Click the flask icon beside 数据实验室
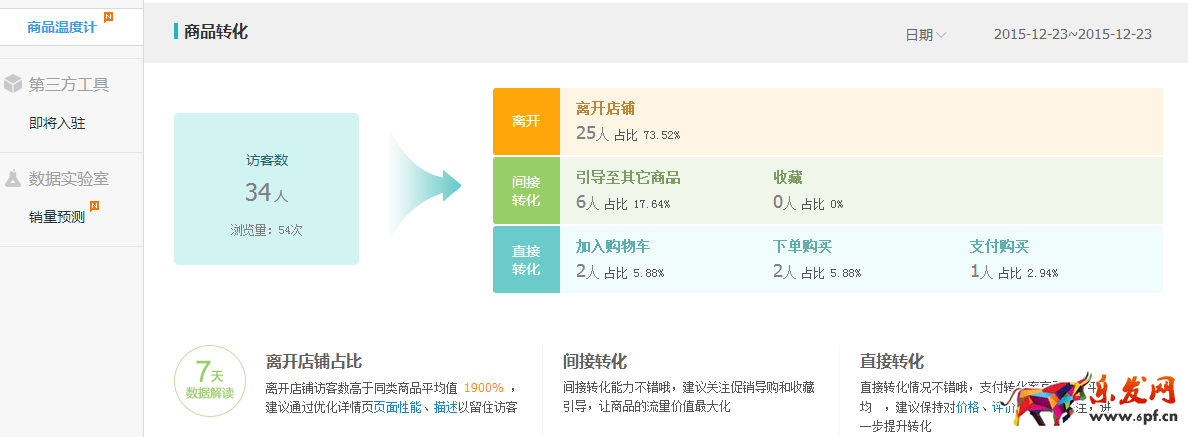The image size is (1188, 437). 13,179
